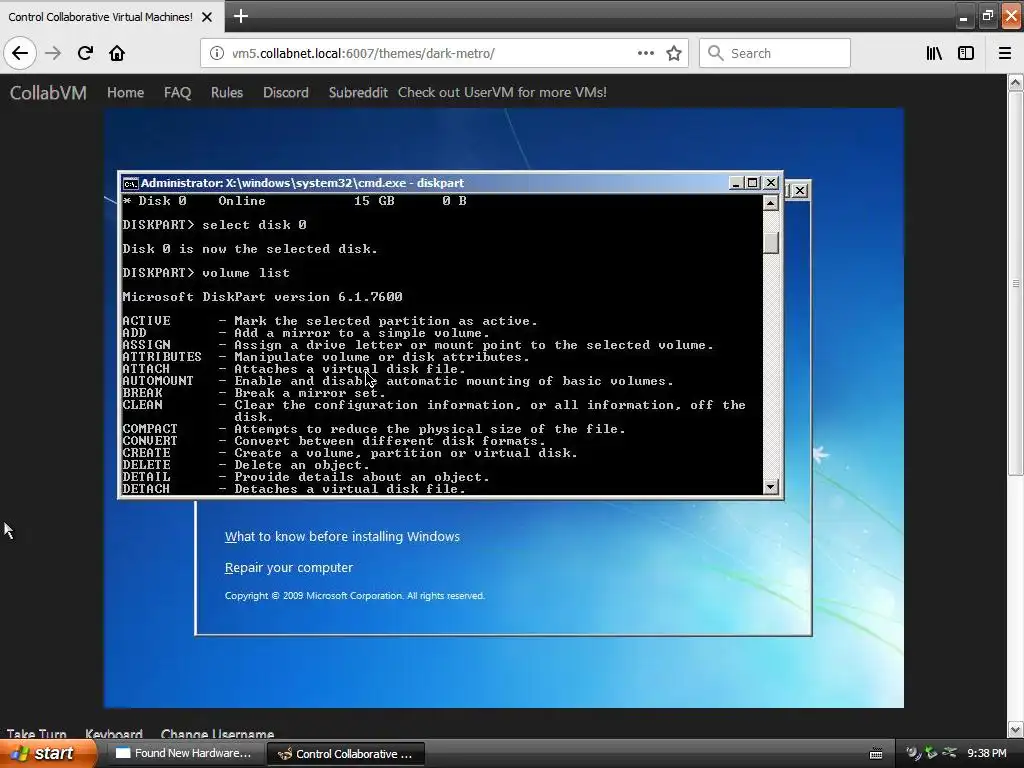This screenshot has width=1024, height=768.
Task: Click first system tray hardware icon
Action: [x=913, y=753]
